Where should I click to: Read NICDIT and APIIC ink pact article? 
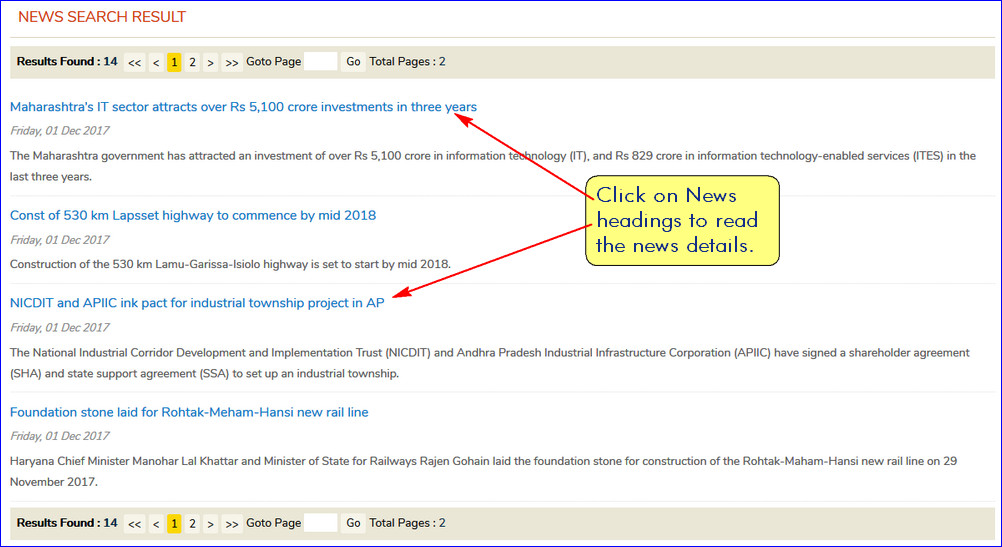[x=197, y=303]
